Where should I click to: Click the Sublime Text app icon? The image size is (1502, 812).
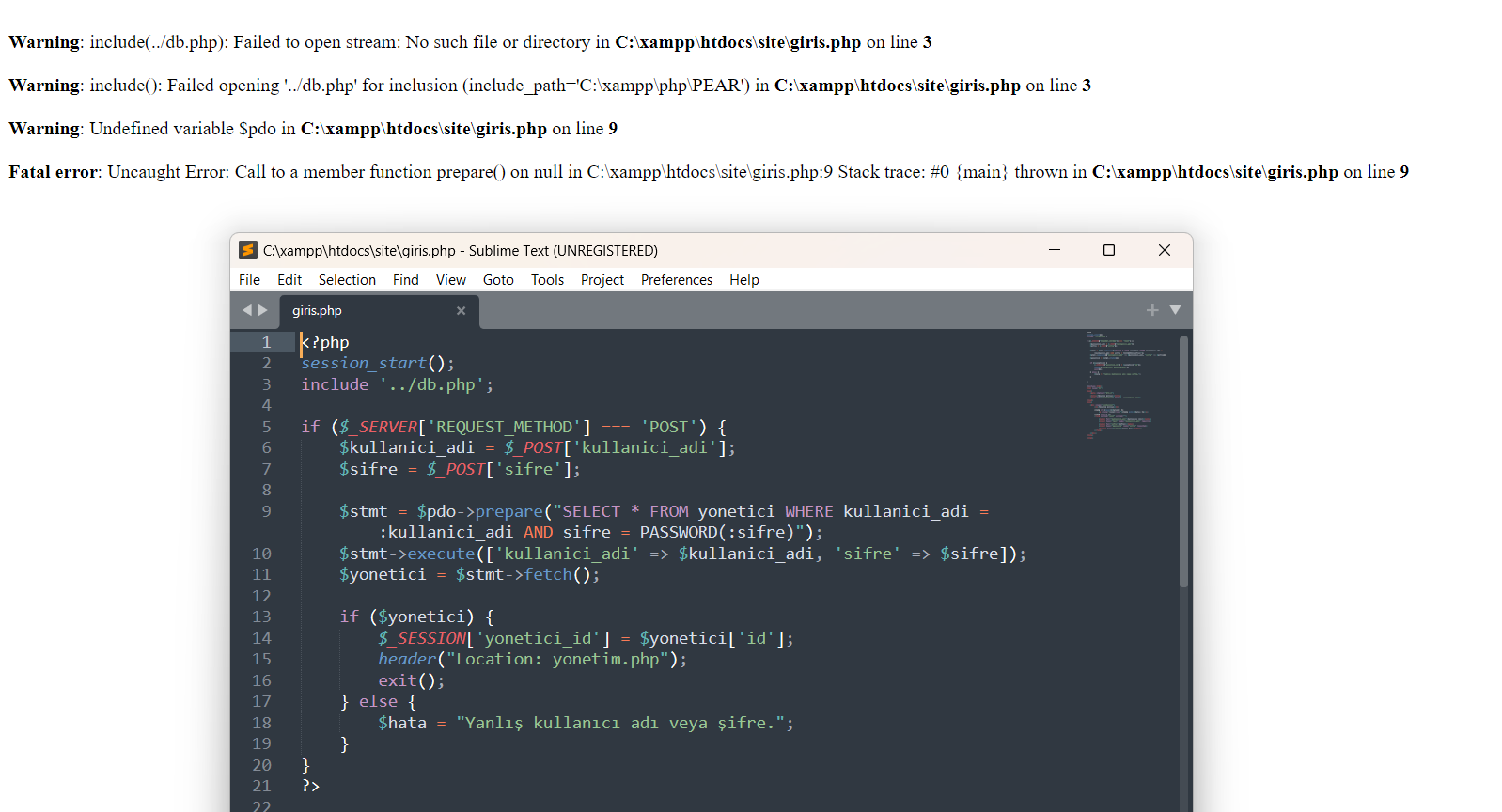click(x=248, y=250)
